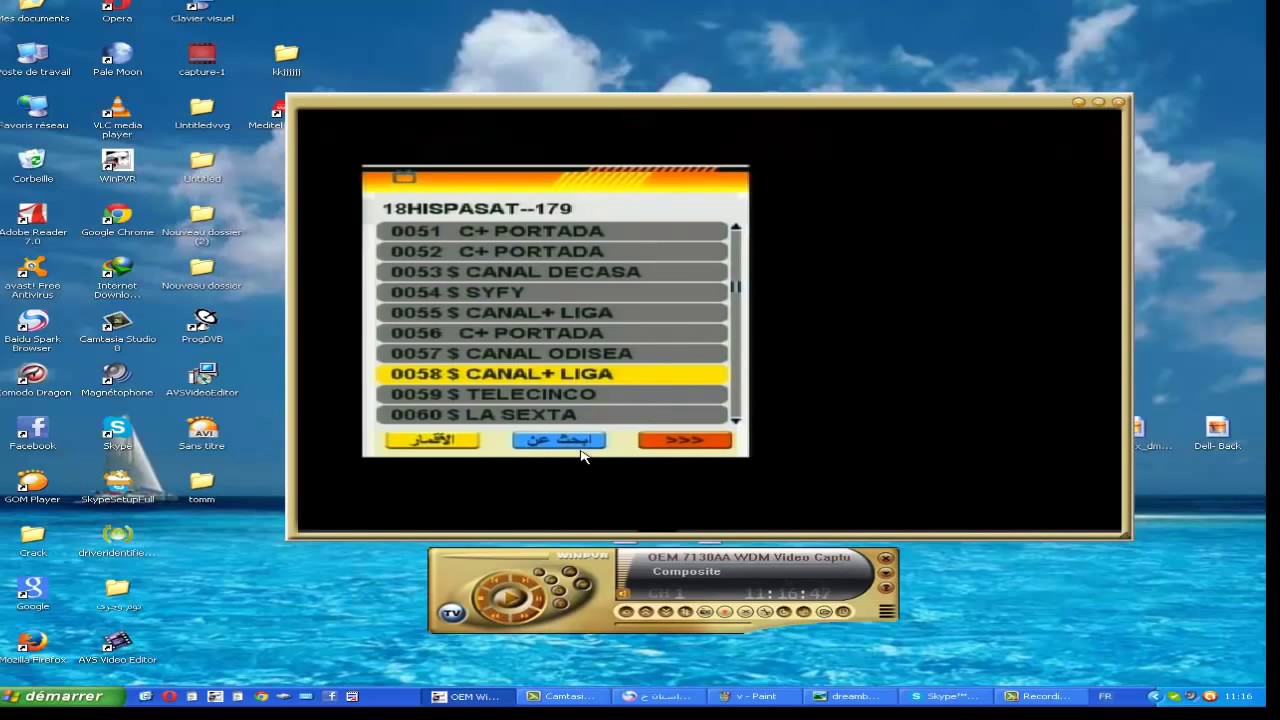The height and width of the screenshot is (720, 1280).
Task: Click the TV mode button on WinPVR
Action: pyautogui.click(x=453, y=613)
